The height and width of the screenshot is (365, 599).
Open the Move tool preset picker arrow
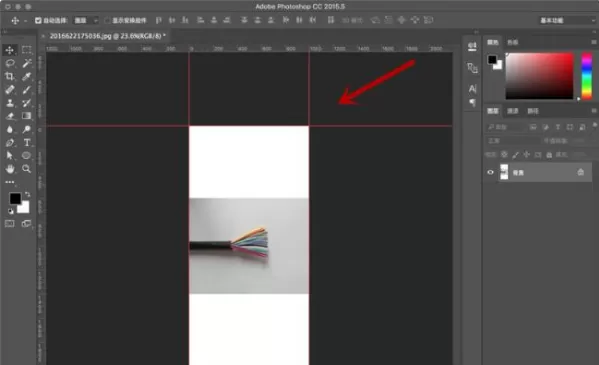click(x=25, y=21)
